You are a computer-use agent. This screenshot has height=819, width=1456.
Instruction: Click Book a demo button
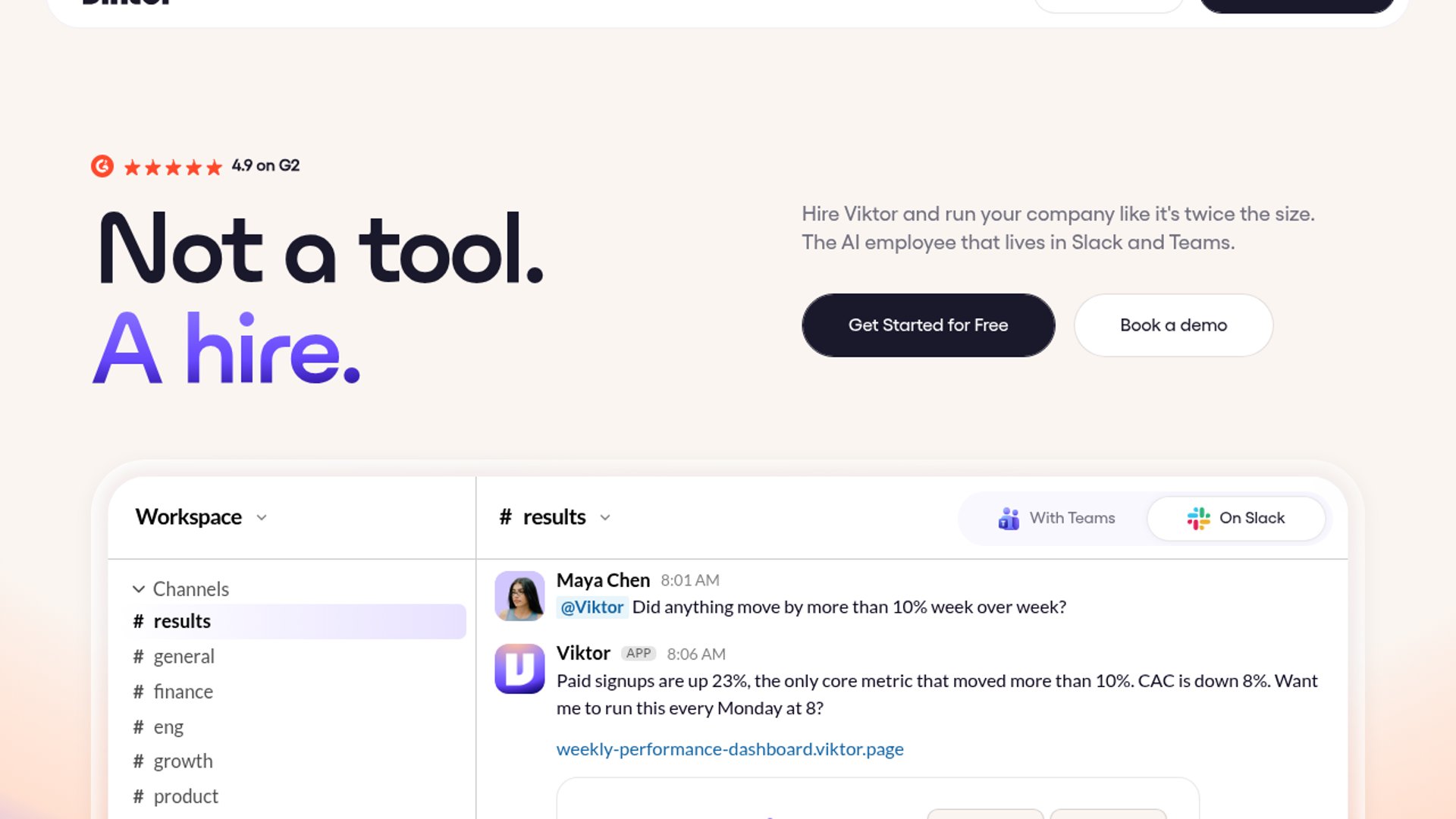(x=1173, y=325)
